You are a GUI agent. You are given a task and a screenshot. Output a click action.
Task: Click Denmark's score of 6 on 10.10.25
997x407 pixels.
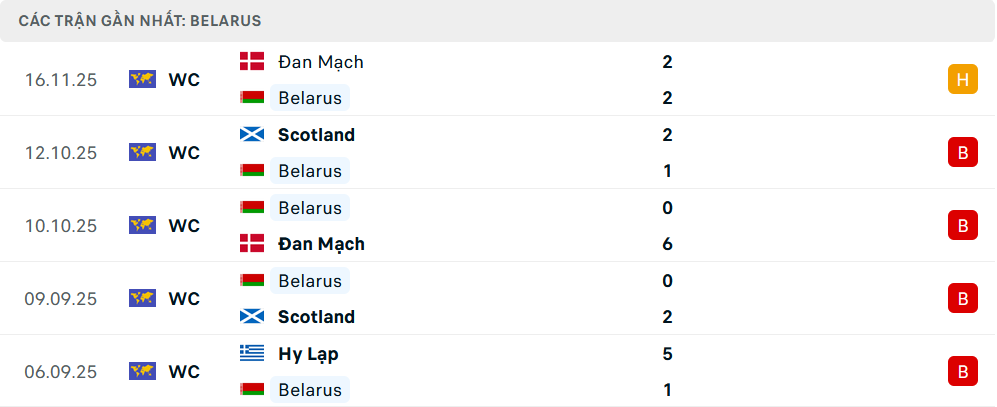(667, 243)
